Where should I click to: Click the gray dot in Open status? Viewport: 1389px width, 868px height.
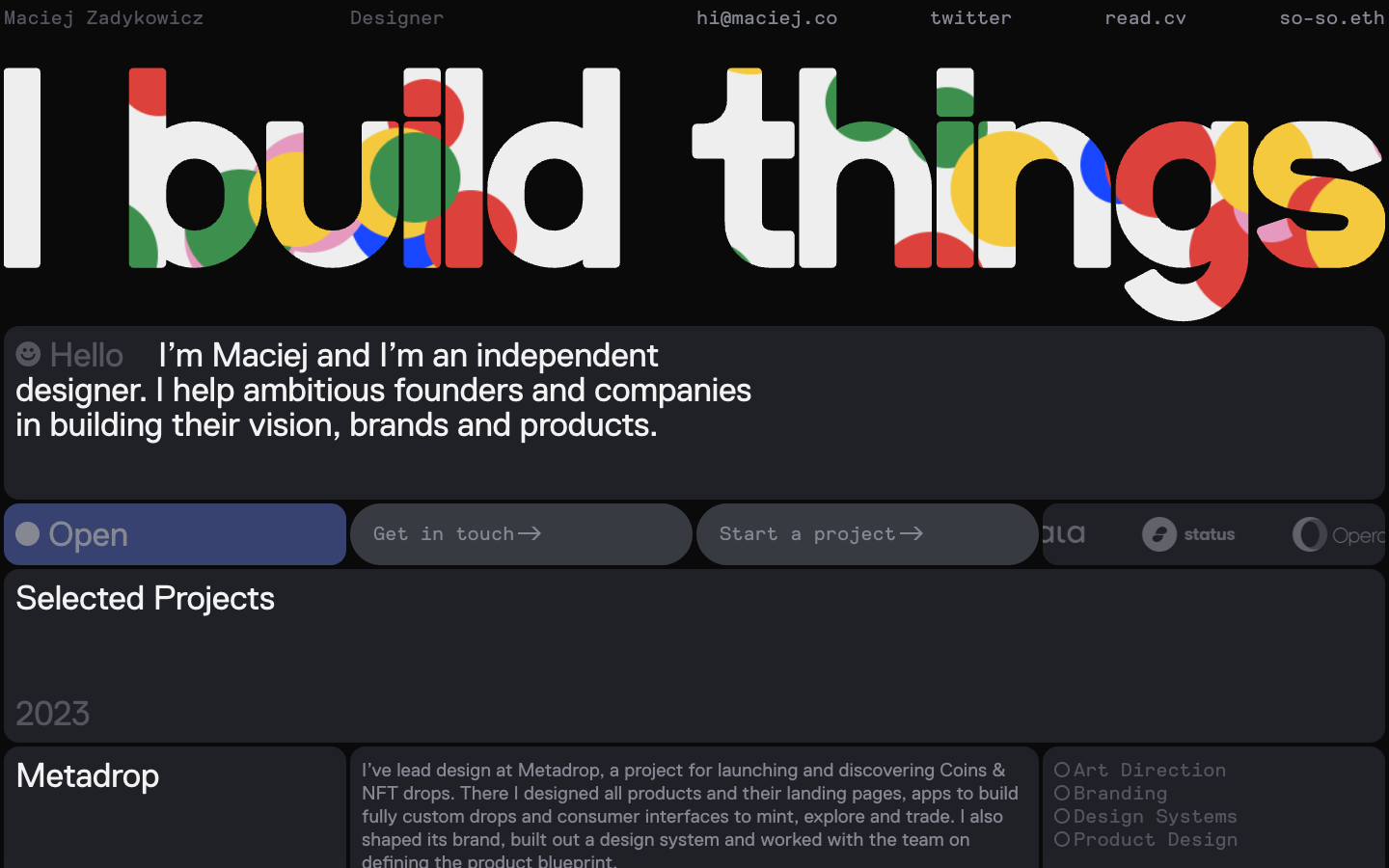pyautogui.click(x=28, y=533)
